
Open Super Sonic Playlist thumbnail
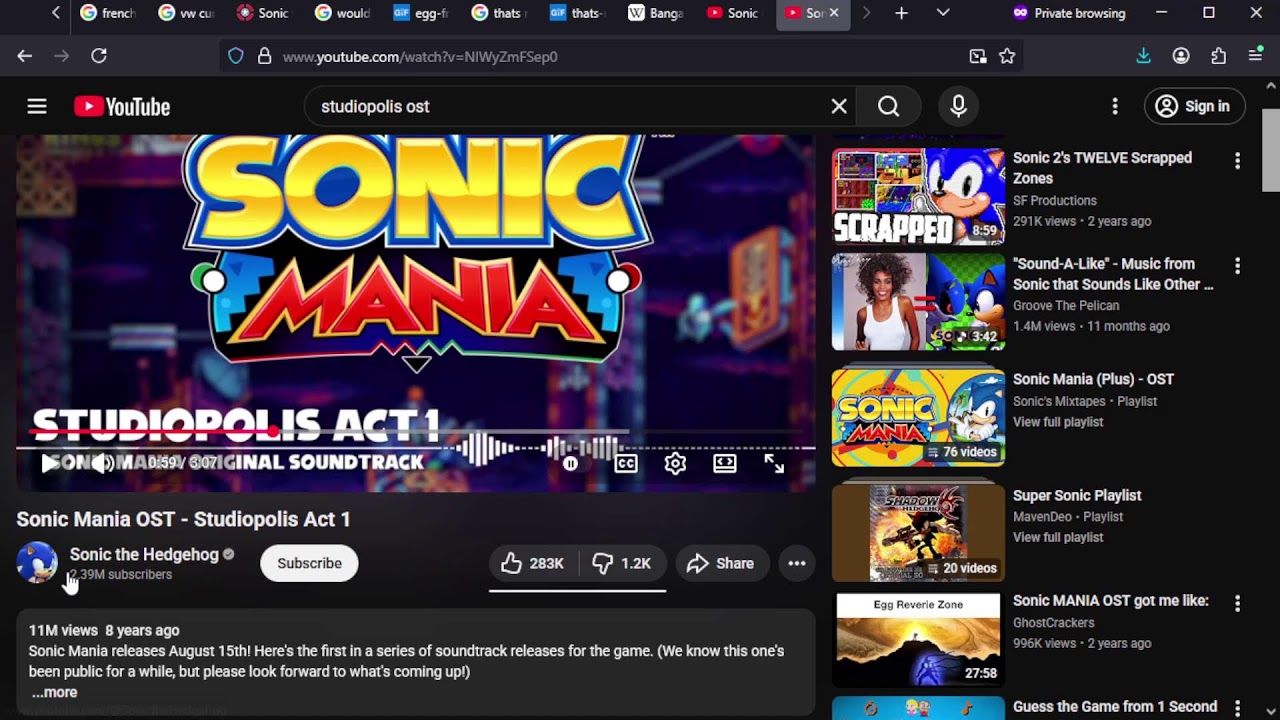pyautogui.click(x=918, y=533)
